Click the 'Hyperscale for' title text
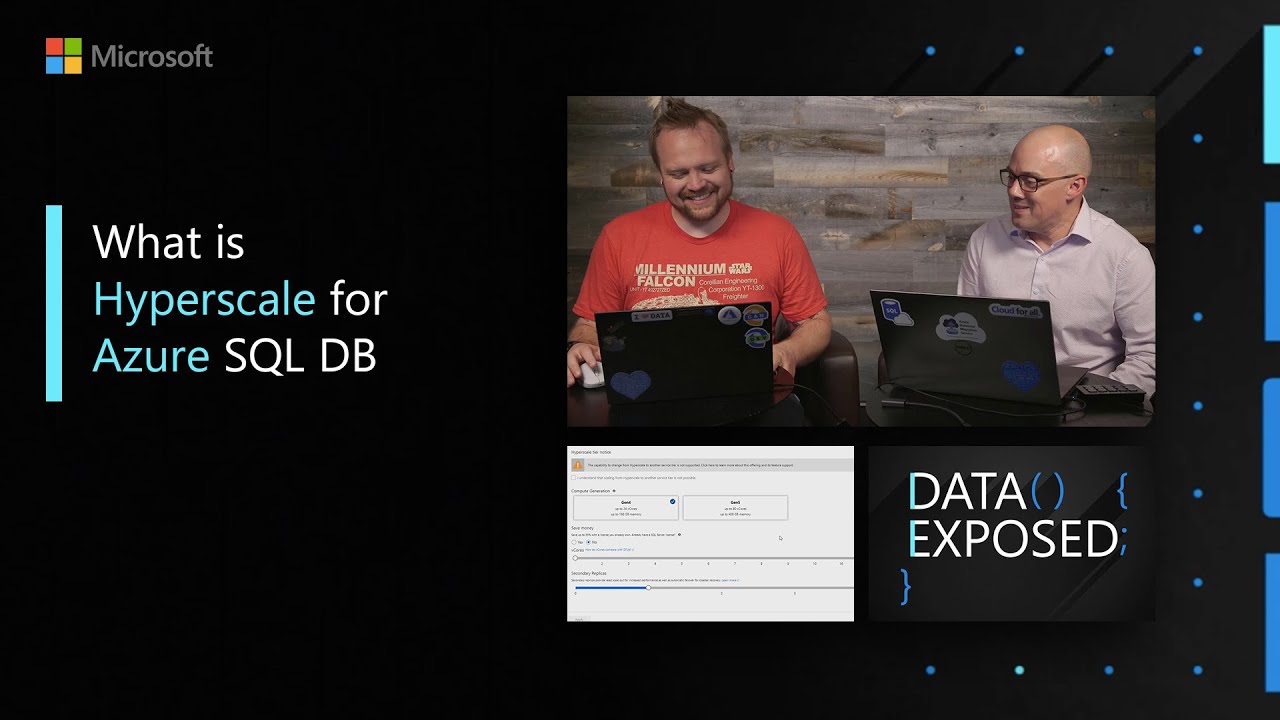Image resolution: width=1280 pixels, height=720 pixels. (x=240, y=299)
